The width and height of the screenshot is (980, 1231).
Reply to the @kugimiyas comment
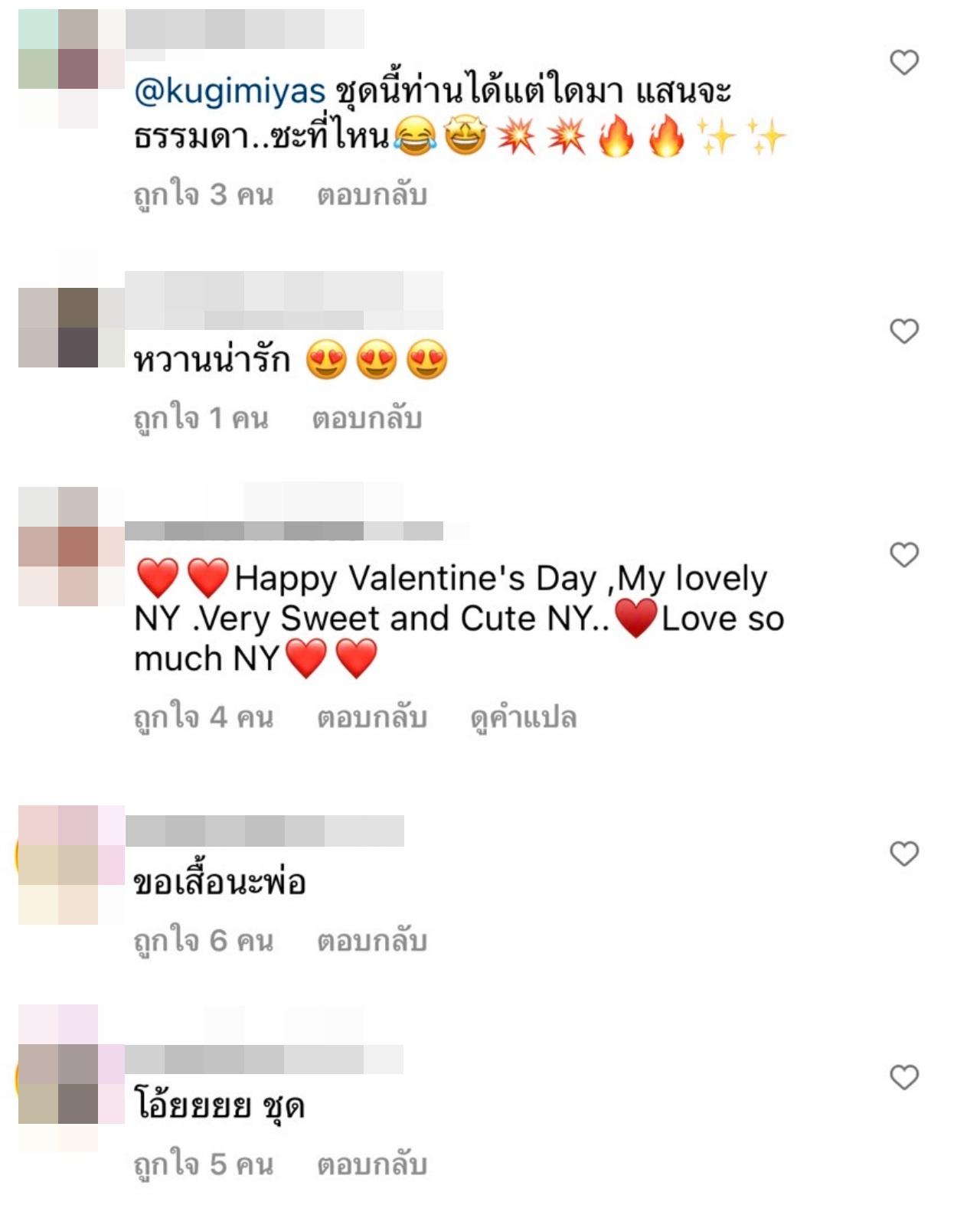coord(372,194)
